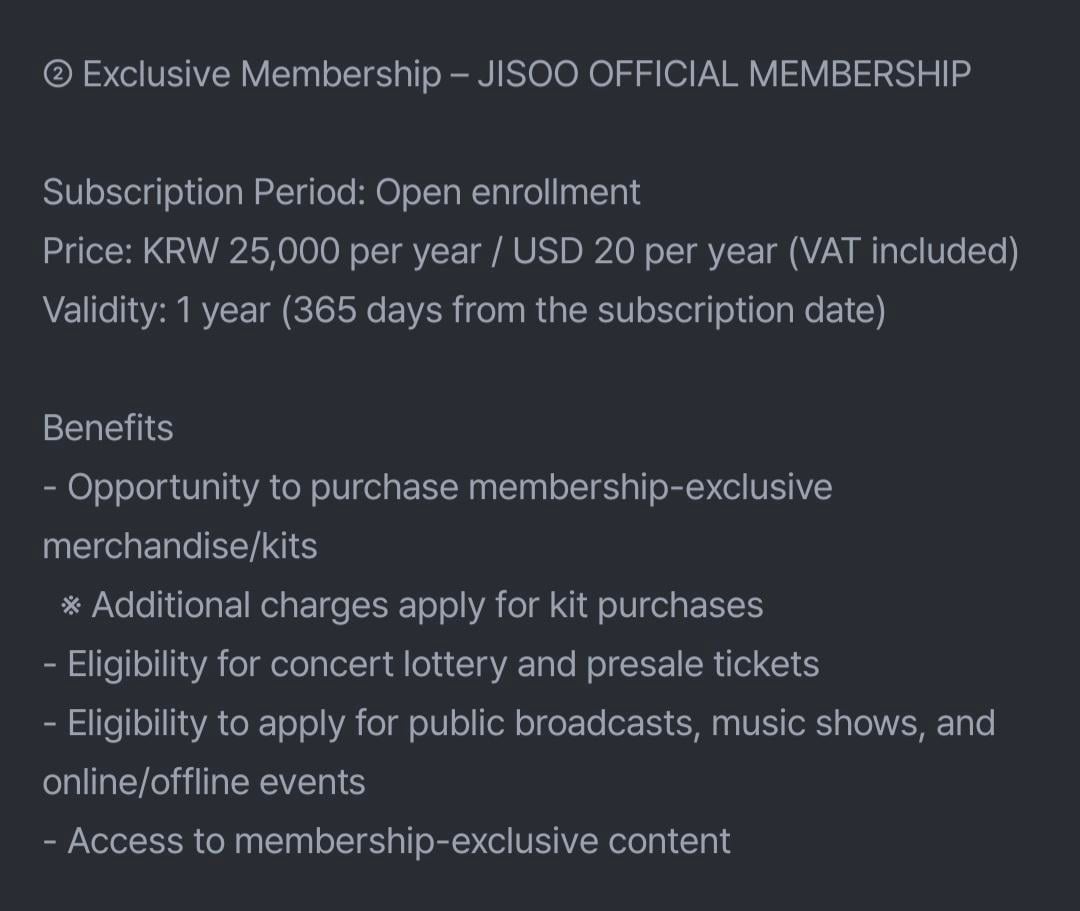This screenshot has width=1080, height=911.
Task: Select the "JISOO OFFICIAL MEMBERSHIP" title text
Action: click(x=723, y=74)
